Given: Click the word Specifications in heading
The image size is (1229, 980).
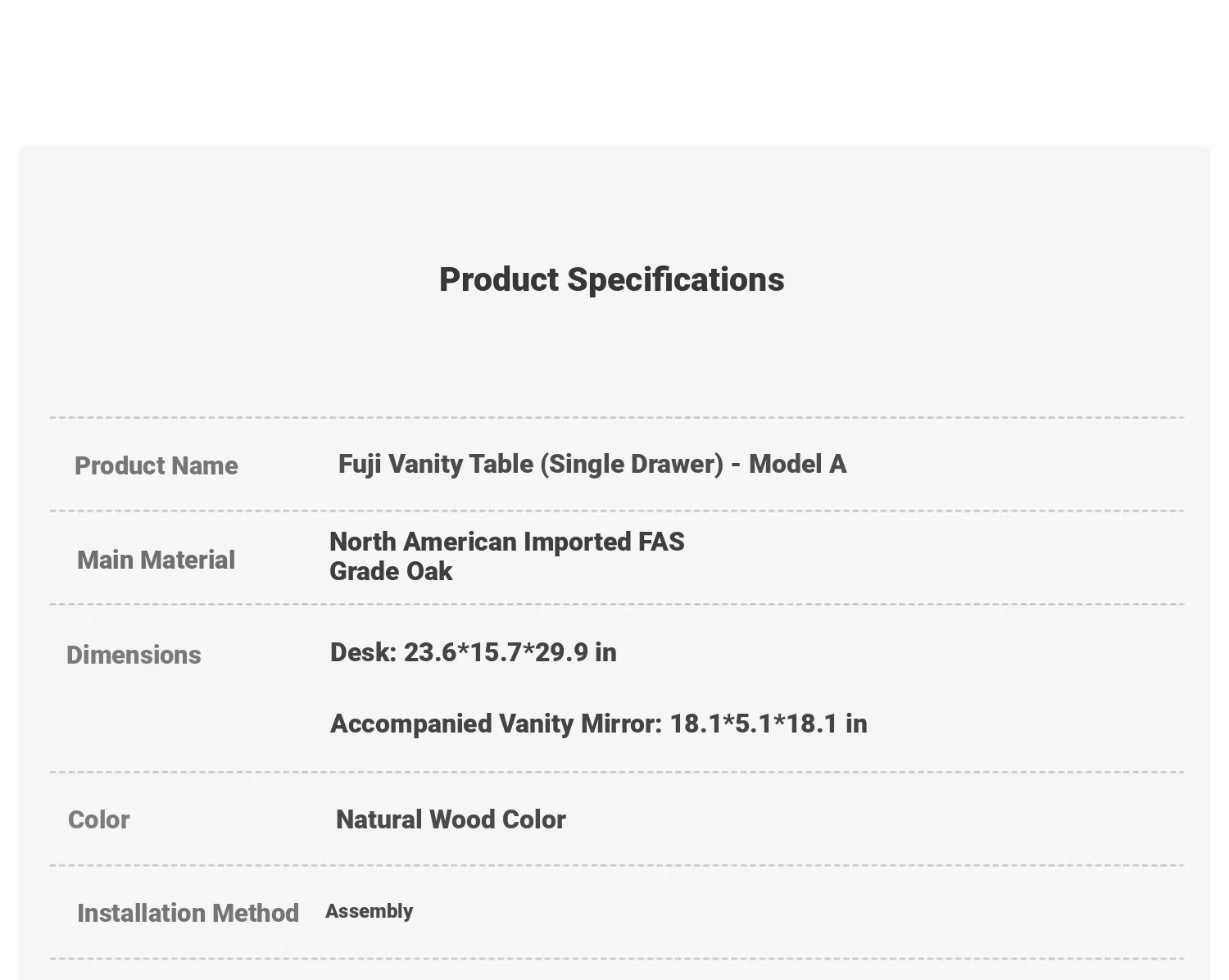Looking at the screenshot, I should (x=676, y=280).
